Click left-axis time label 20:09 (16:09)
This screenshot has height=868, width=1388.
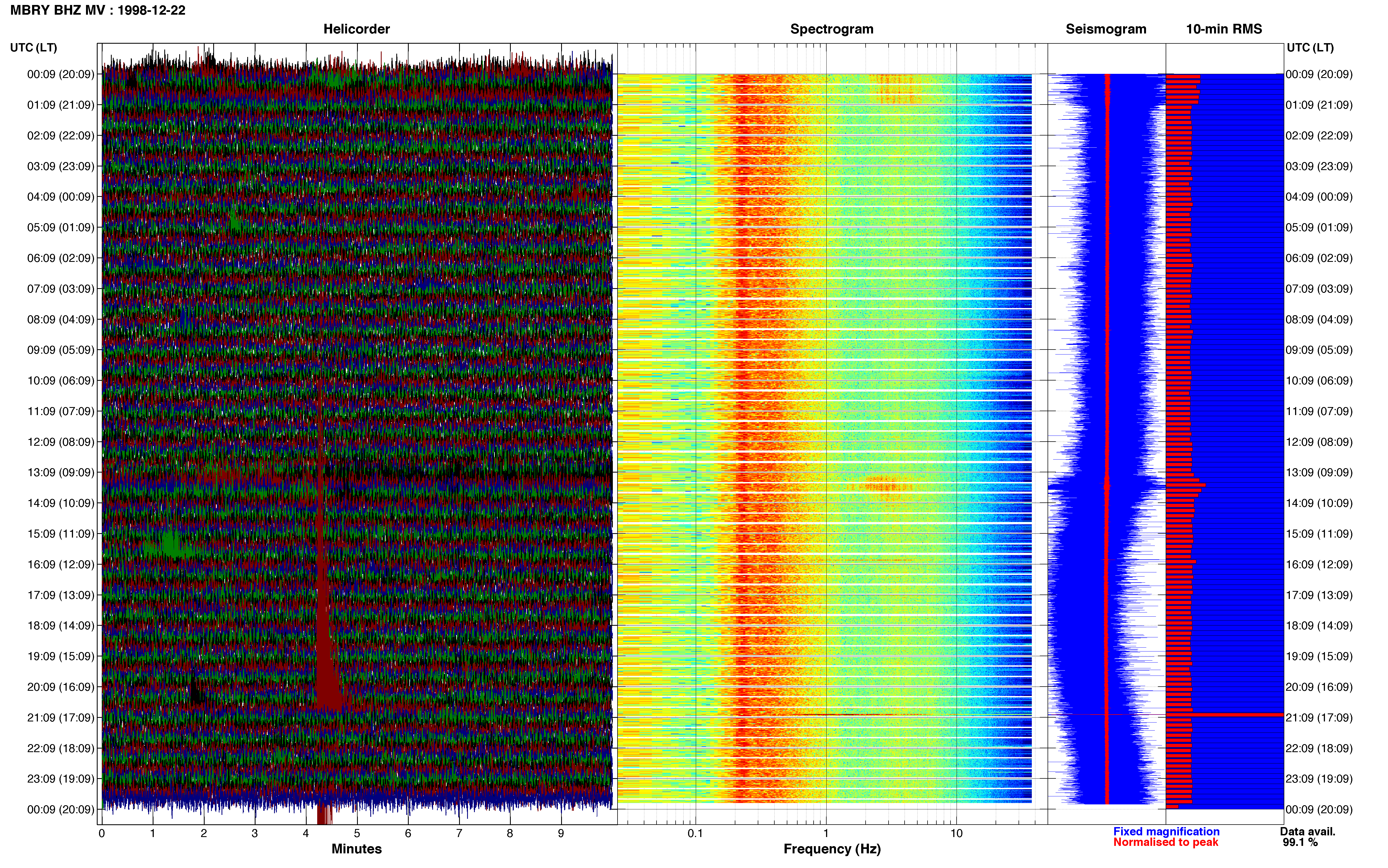point(61,687)
